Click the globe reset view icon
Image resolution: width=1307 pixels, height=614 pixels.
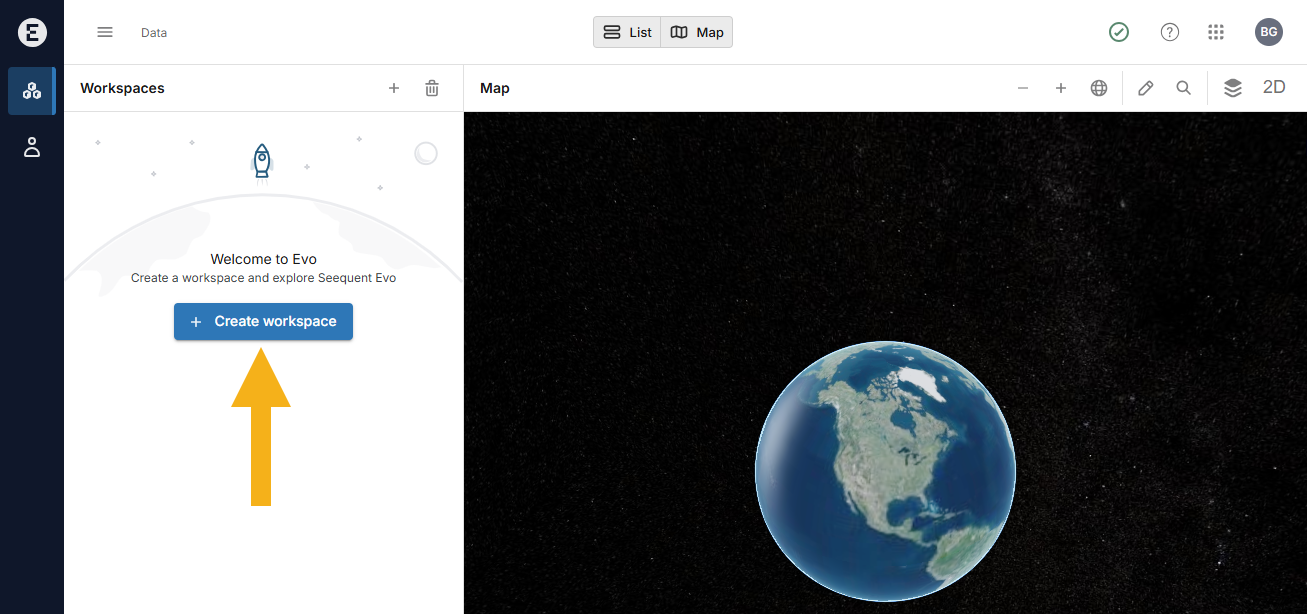1099,88
